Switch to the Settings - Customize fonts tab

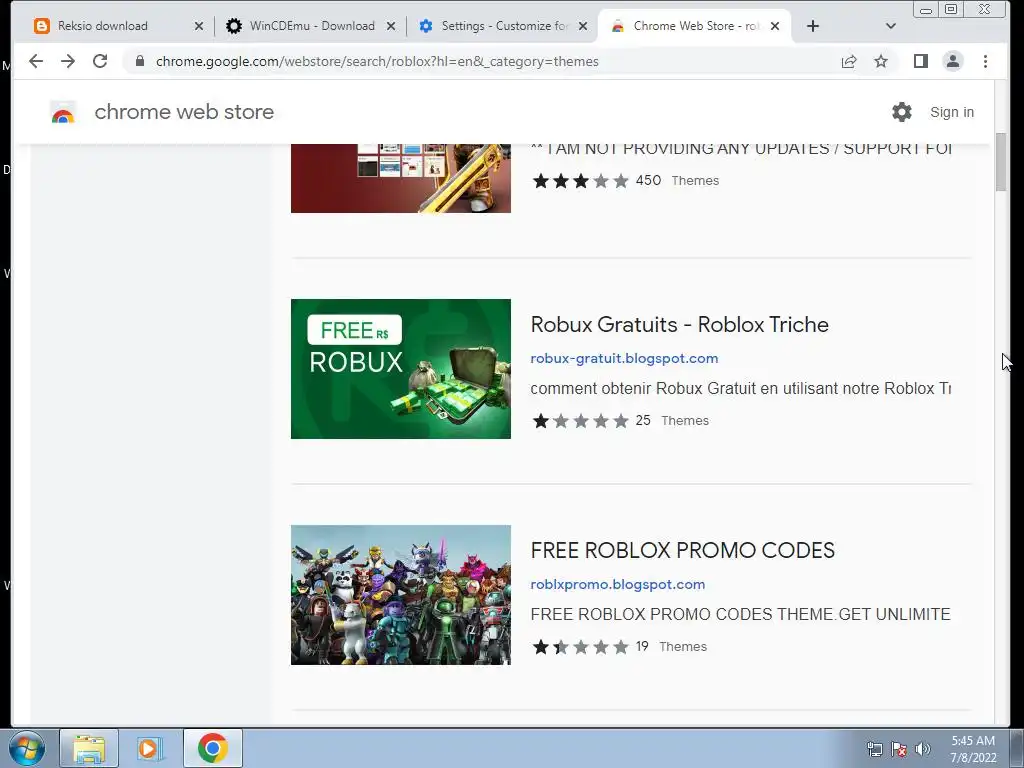pyautogui.click(x=504, y=26)
